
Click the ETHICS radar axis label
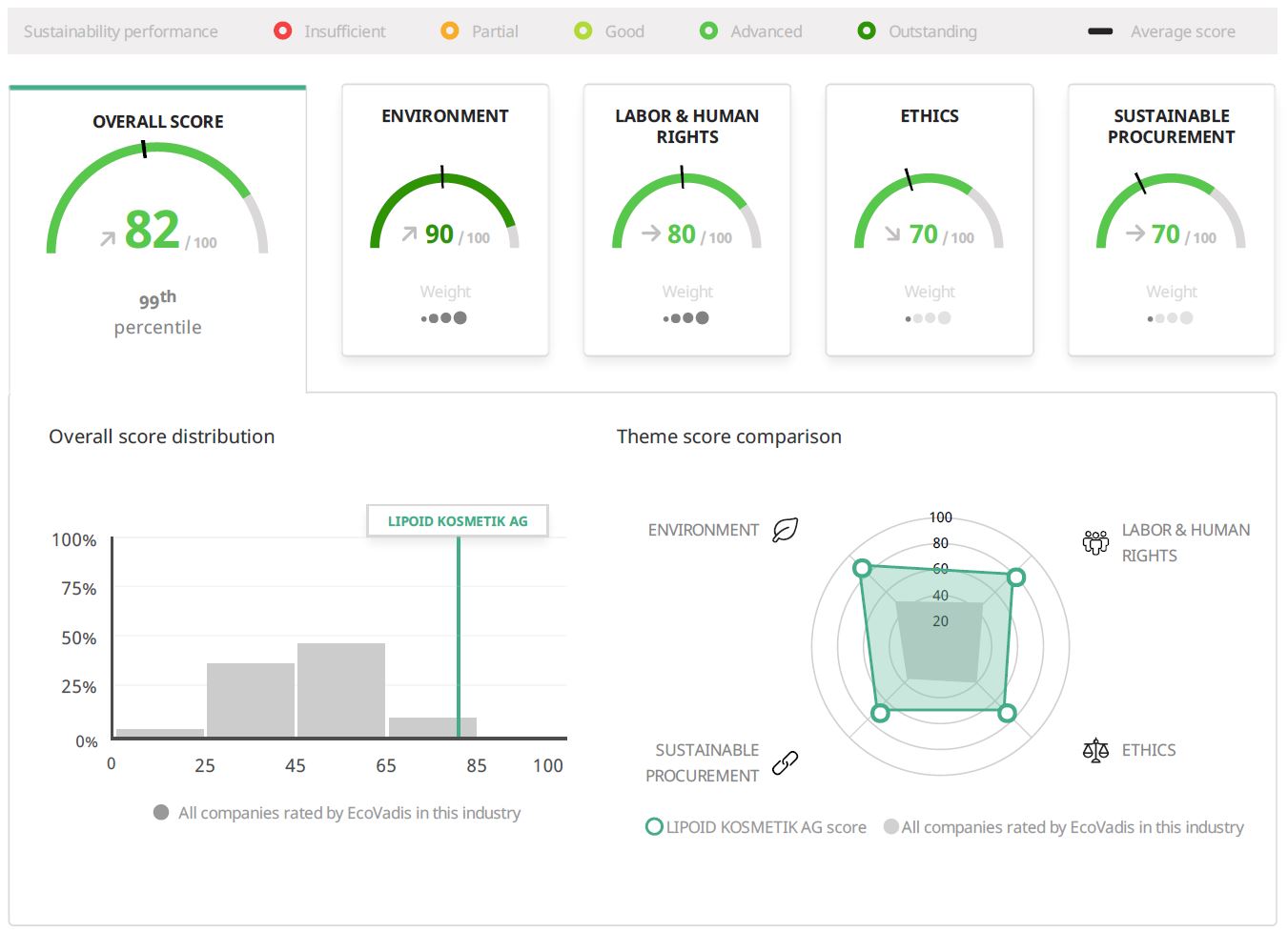pyautogui.click(x=1149, y=750)
